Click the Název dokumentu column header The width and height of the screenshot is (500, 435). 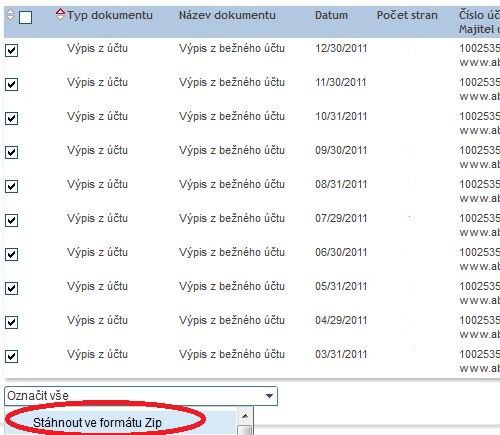pyautogui.click(x=227, y=15)
